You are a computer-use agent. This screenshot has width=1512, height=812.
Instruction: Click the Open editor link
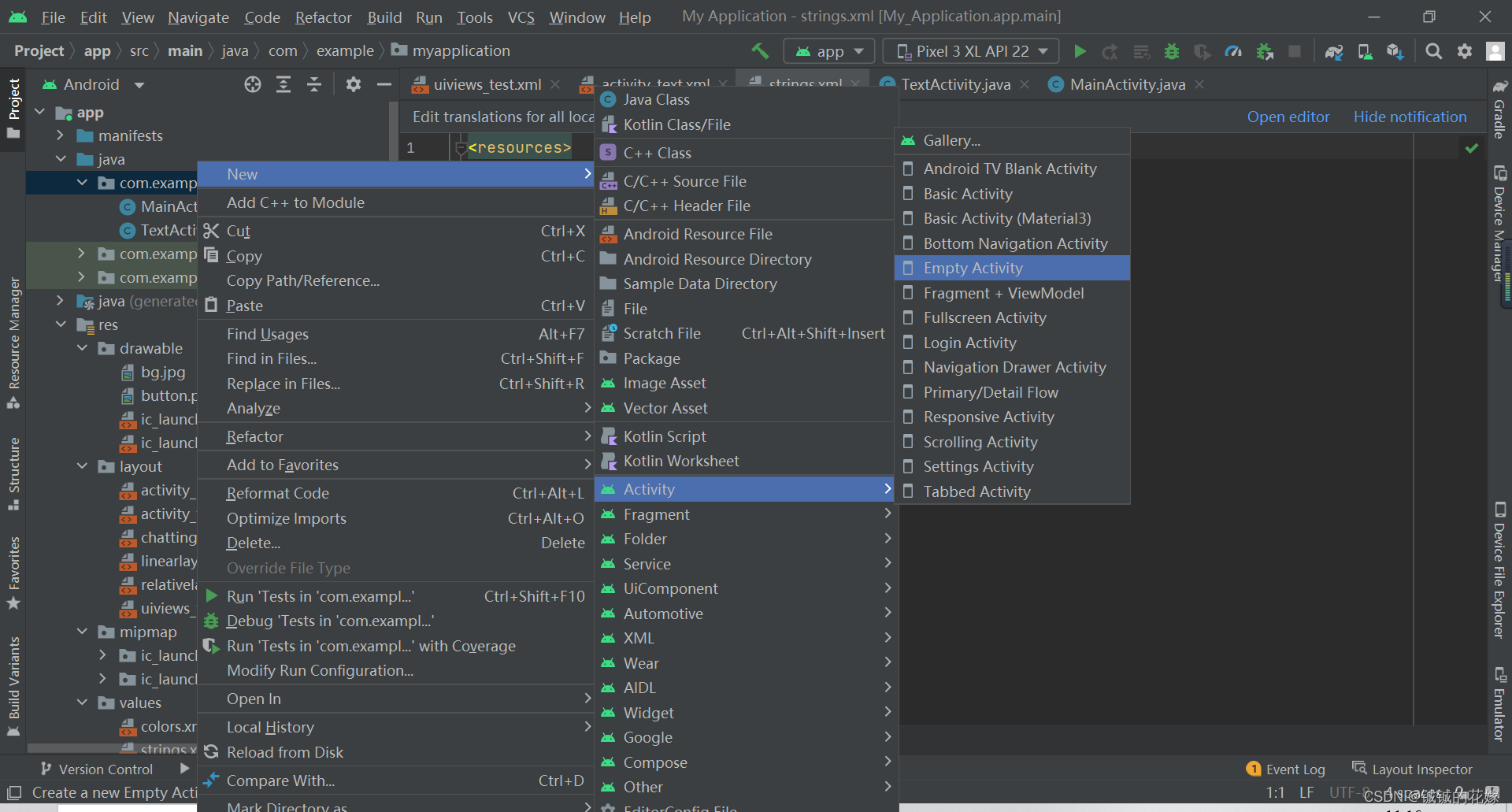pos(1288,116)
